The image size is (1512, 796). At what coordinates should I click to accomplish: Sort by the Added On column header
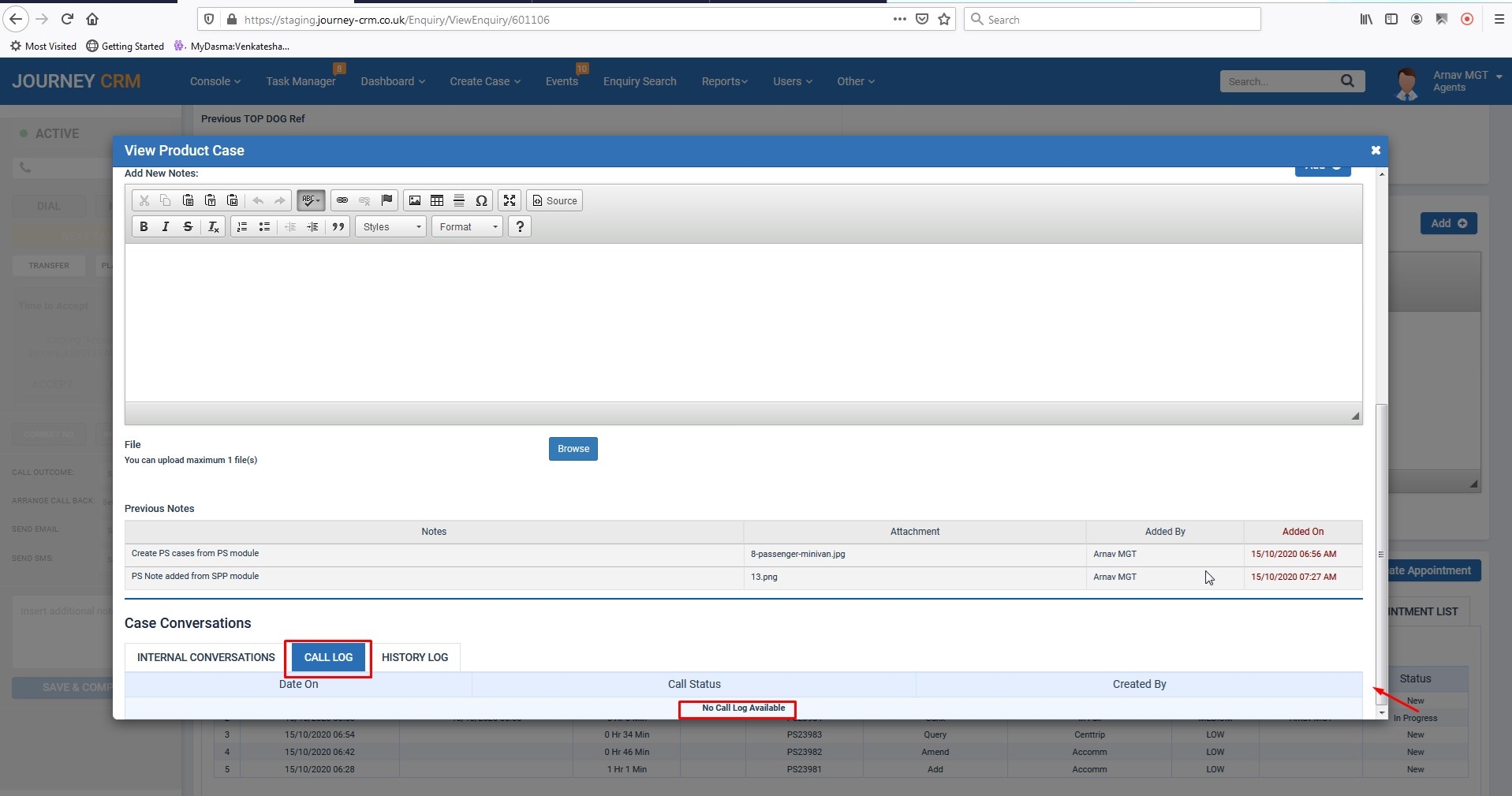coord(1303,532)
